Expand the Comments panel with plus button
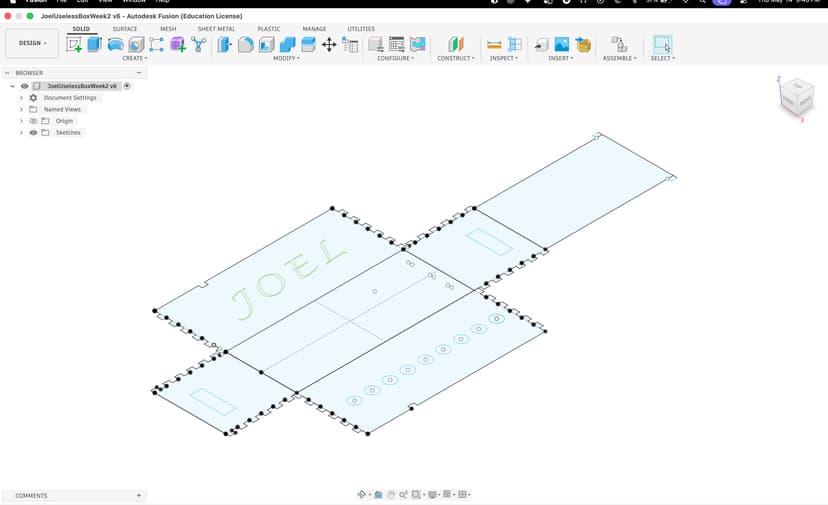The height and width of the screenshot is (505, 828). tap(139, 495)
